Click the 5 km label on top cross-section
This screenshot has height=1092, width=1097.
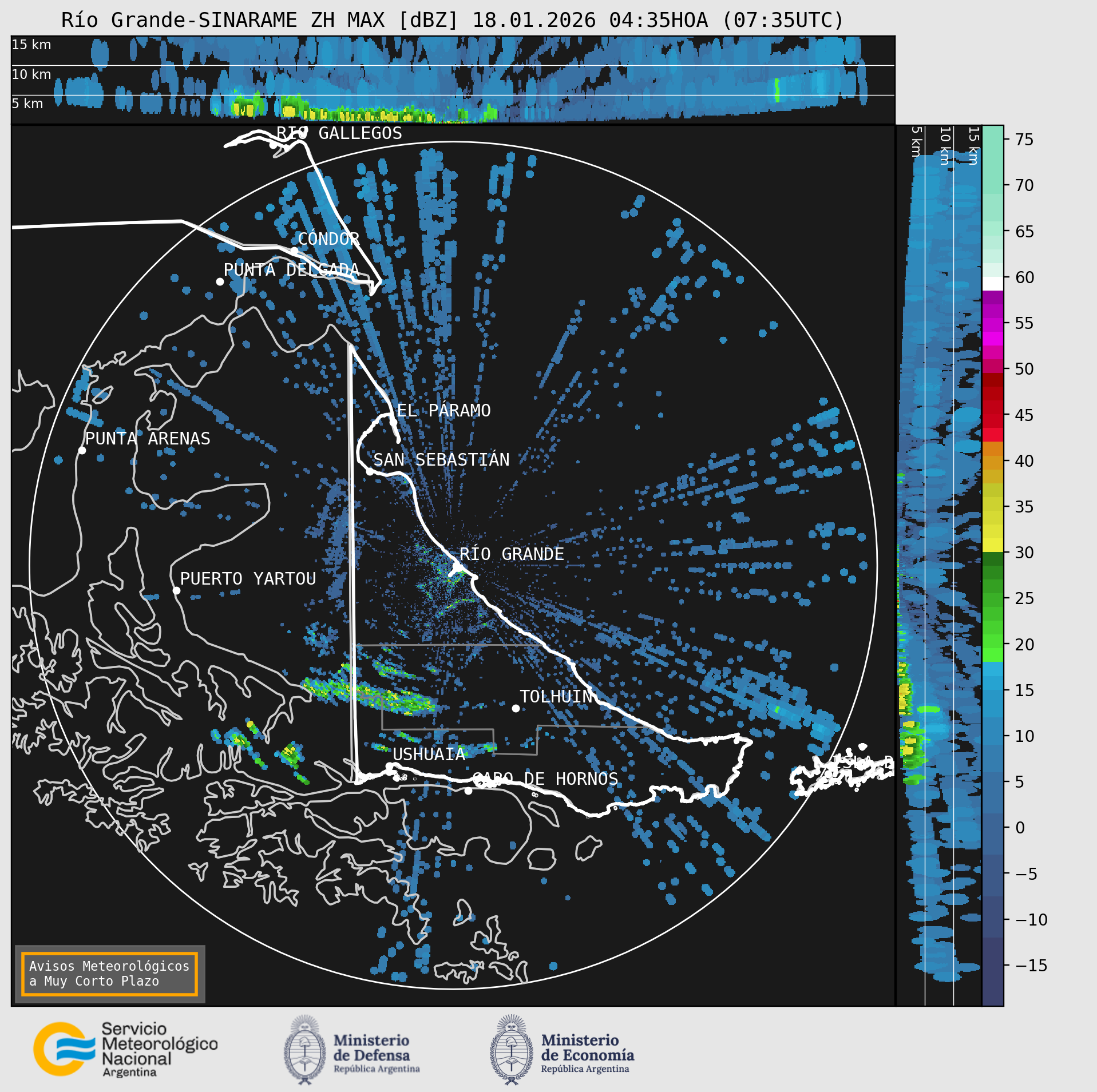click(27, 104)
